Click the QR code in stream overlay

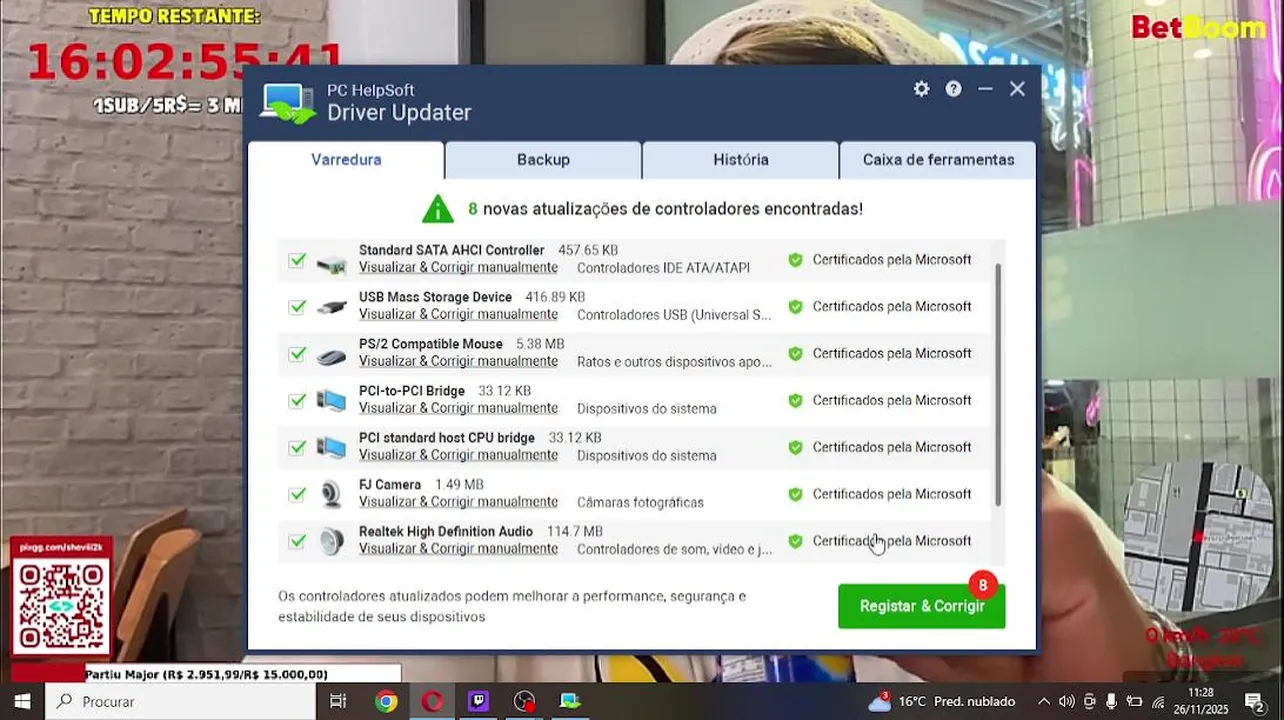pos(61,607)
